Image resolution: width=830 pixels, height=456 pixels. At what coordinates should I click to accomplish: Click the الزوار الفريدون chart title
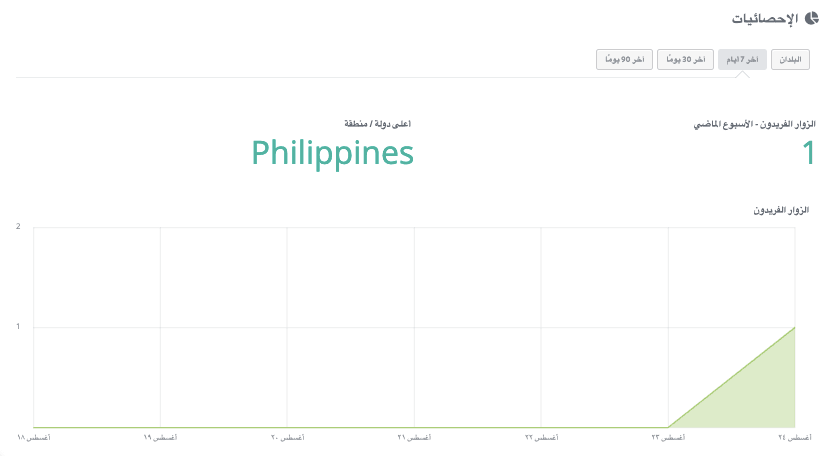coord(781,210)
